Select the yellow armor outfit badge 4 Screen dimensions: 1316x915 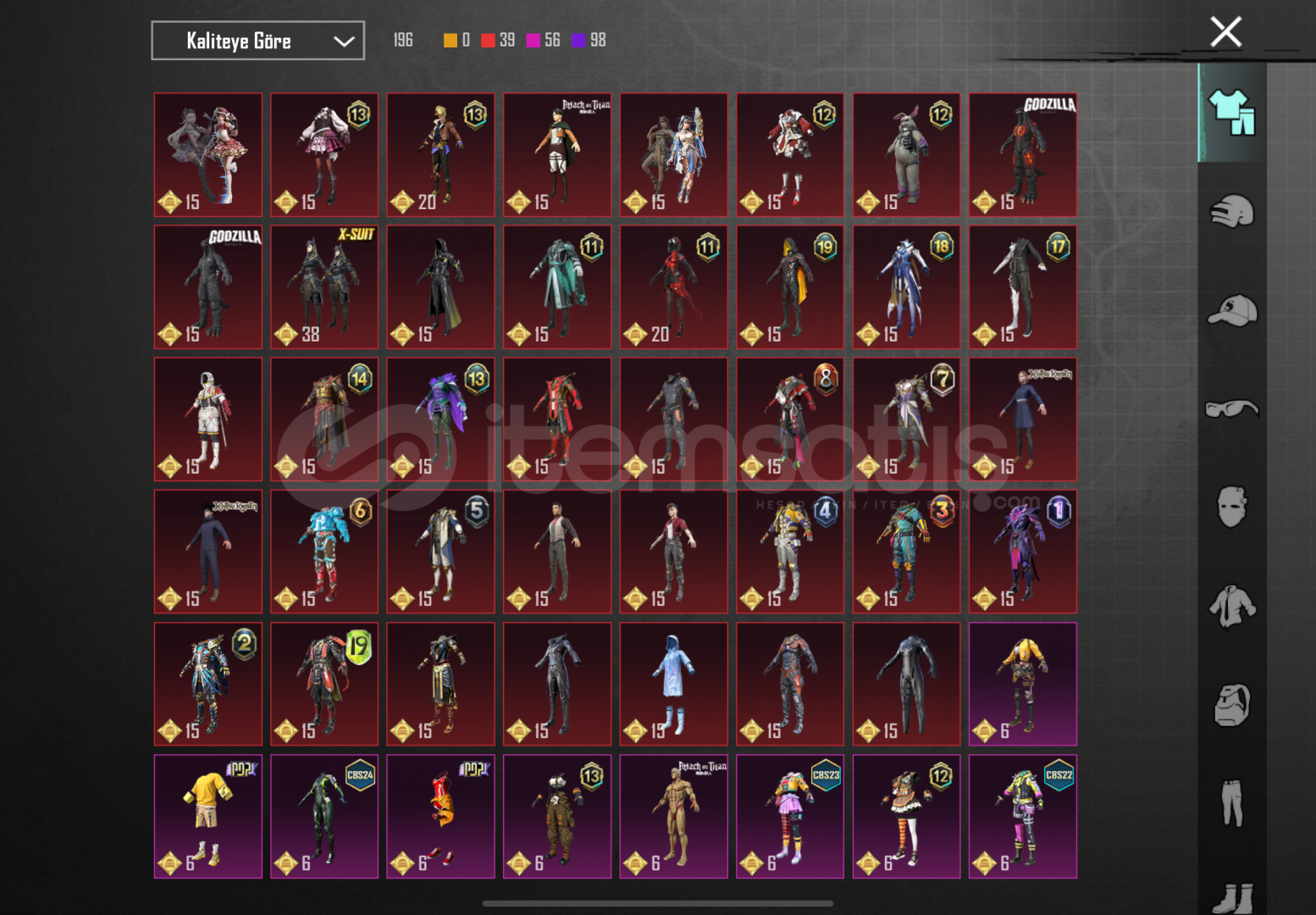pos(790,552)
